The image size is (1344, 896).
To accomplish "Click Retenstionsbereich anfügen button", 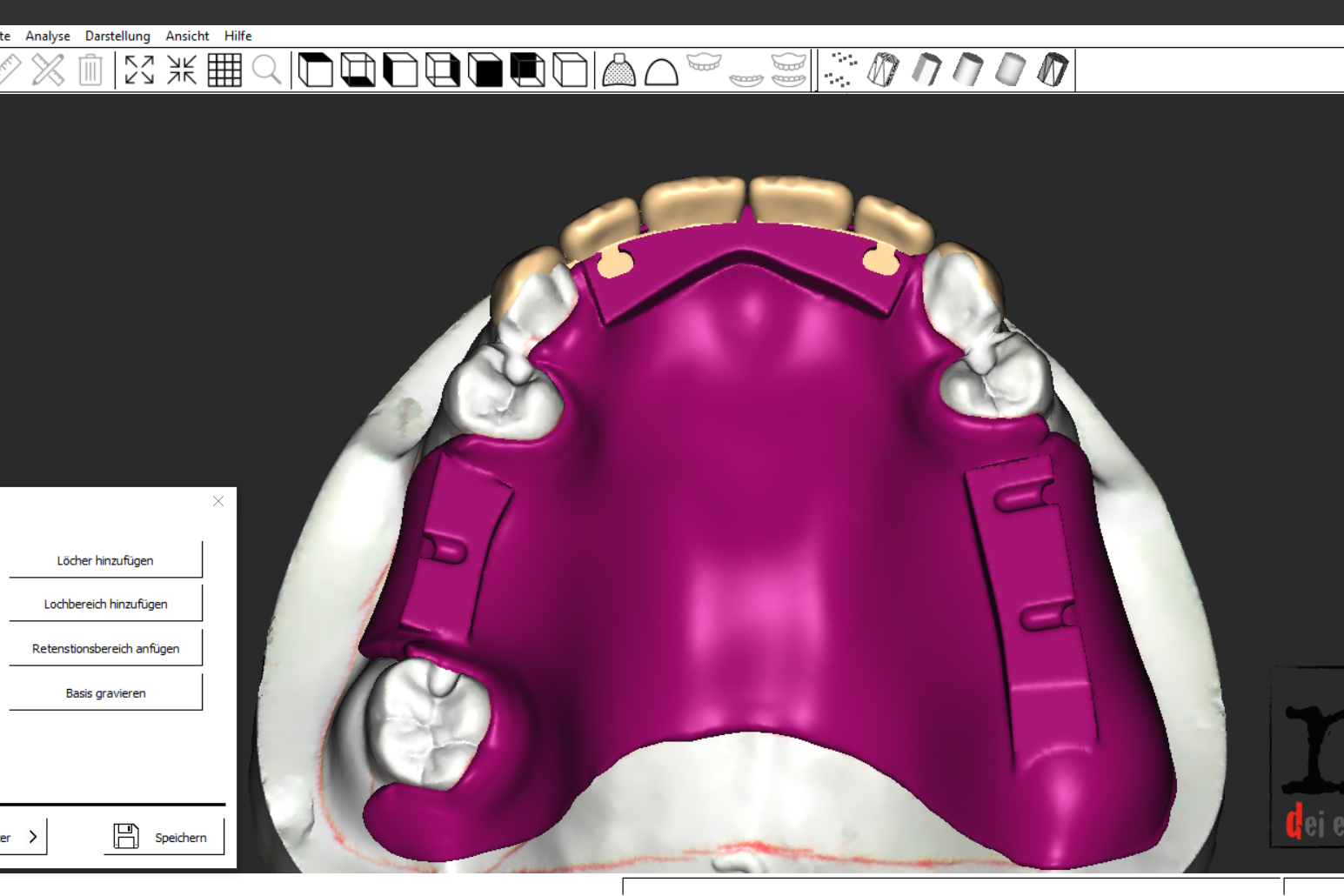I will coord(105,648).
